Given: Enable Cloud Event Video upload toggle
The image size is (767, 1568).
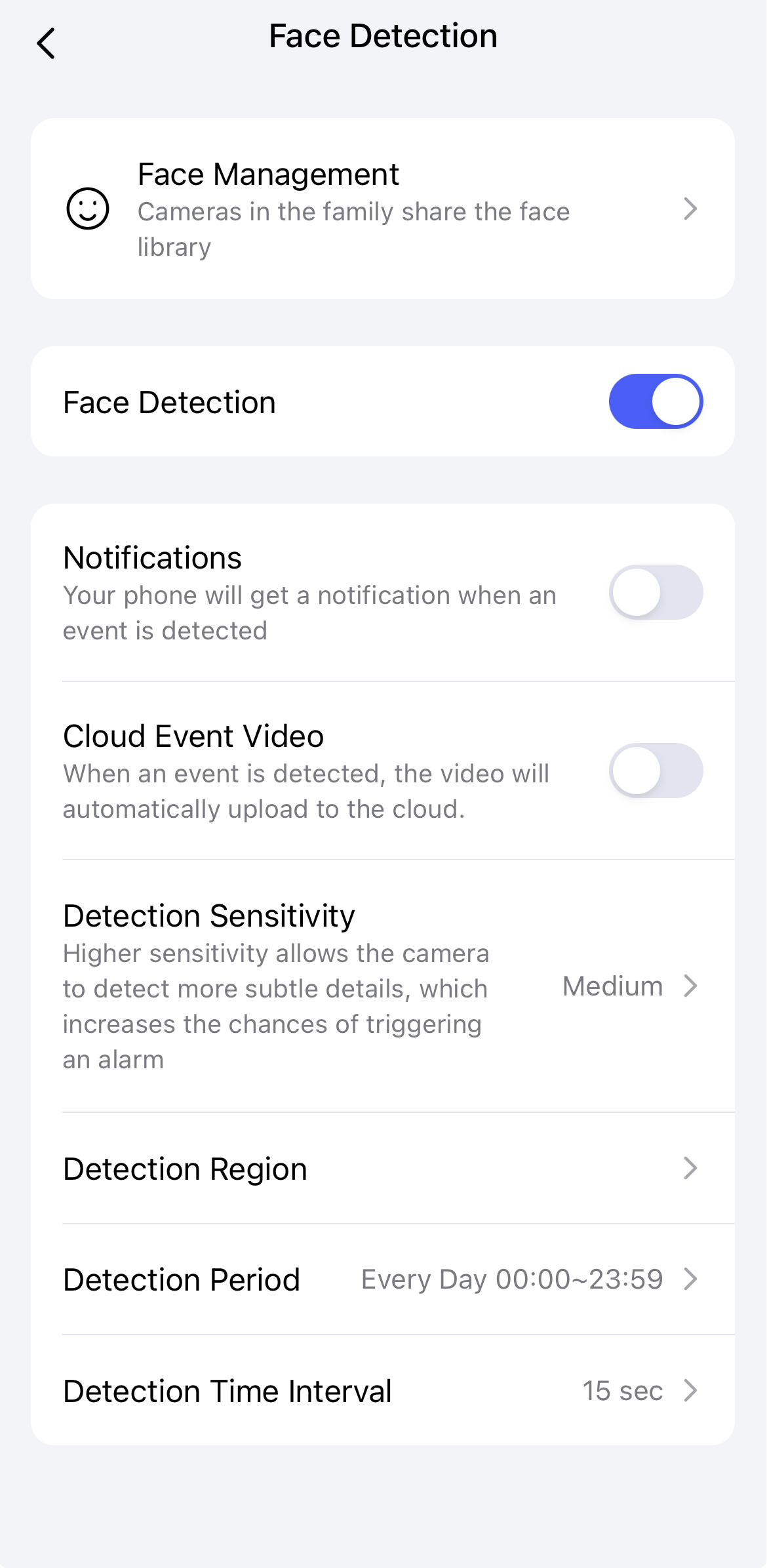Looking at the screenshot, I should (656, 771).
